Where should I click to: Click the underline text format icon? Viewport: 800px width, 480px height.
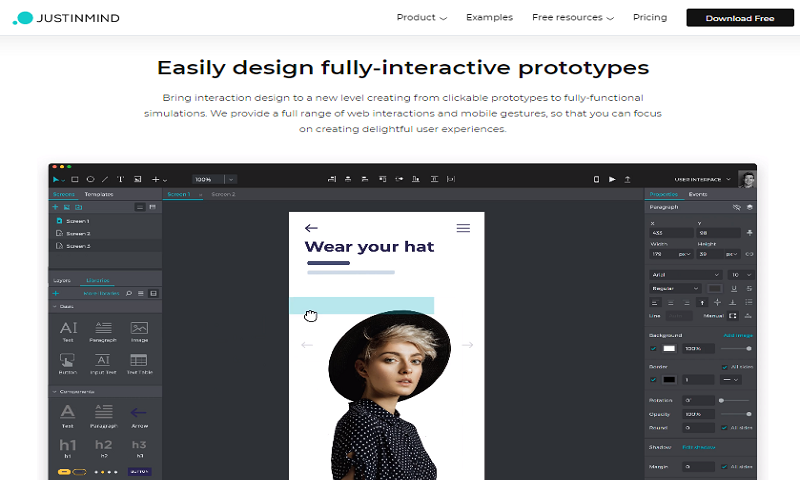(x=734, y=288)
